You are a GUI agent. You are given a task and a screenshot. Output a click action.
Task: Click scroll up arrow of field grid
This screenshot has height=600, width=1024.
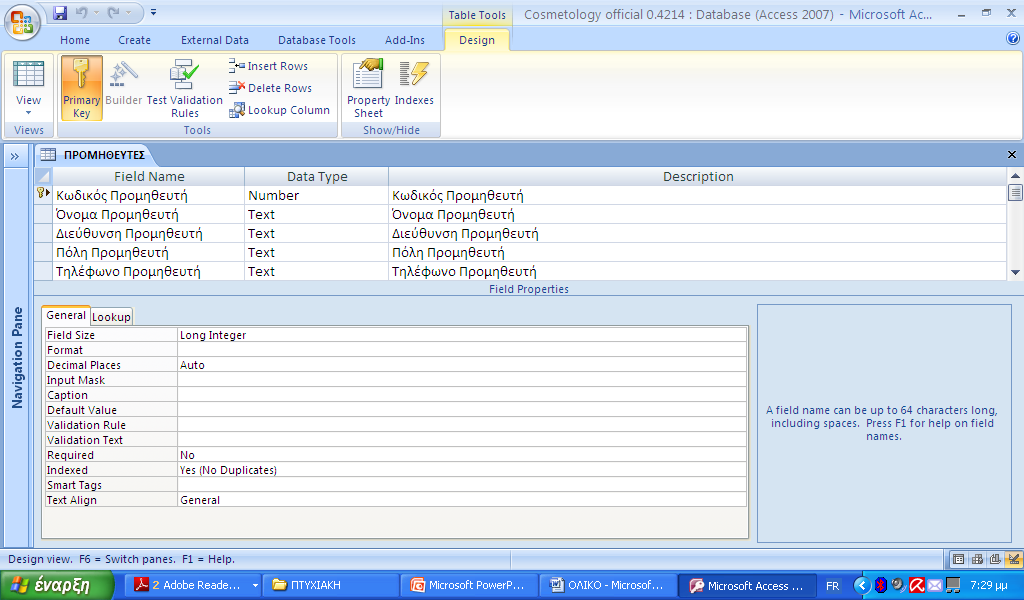point(1015,175)
